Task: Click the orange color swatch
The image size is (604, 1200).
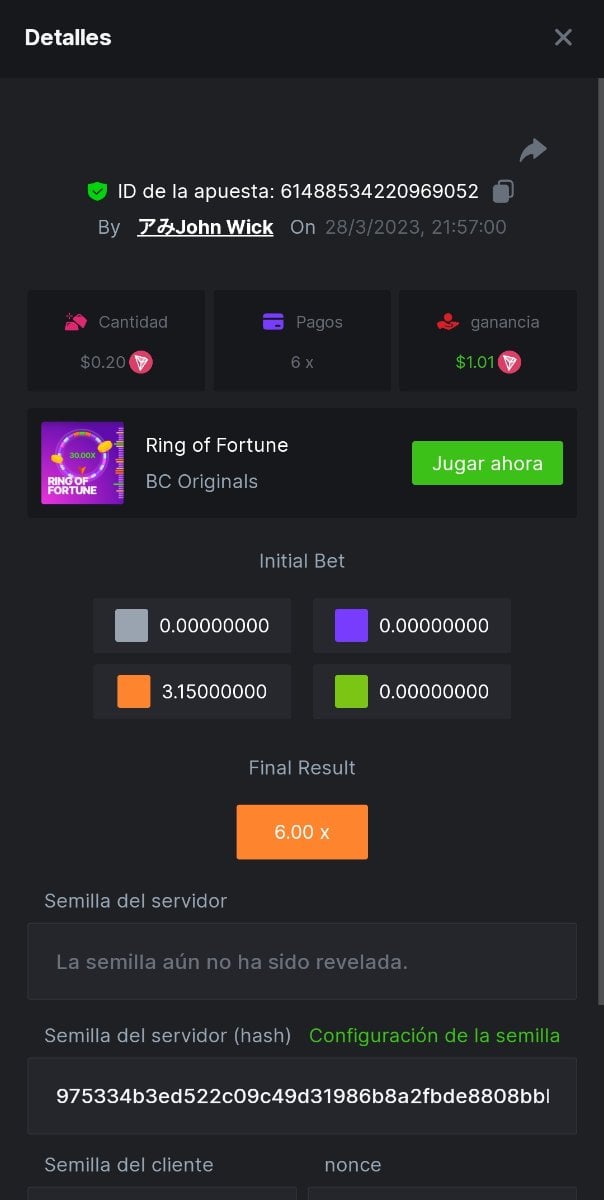Action: point(133,692)
